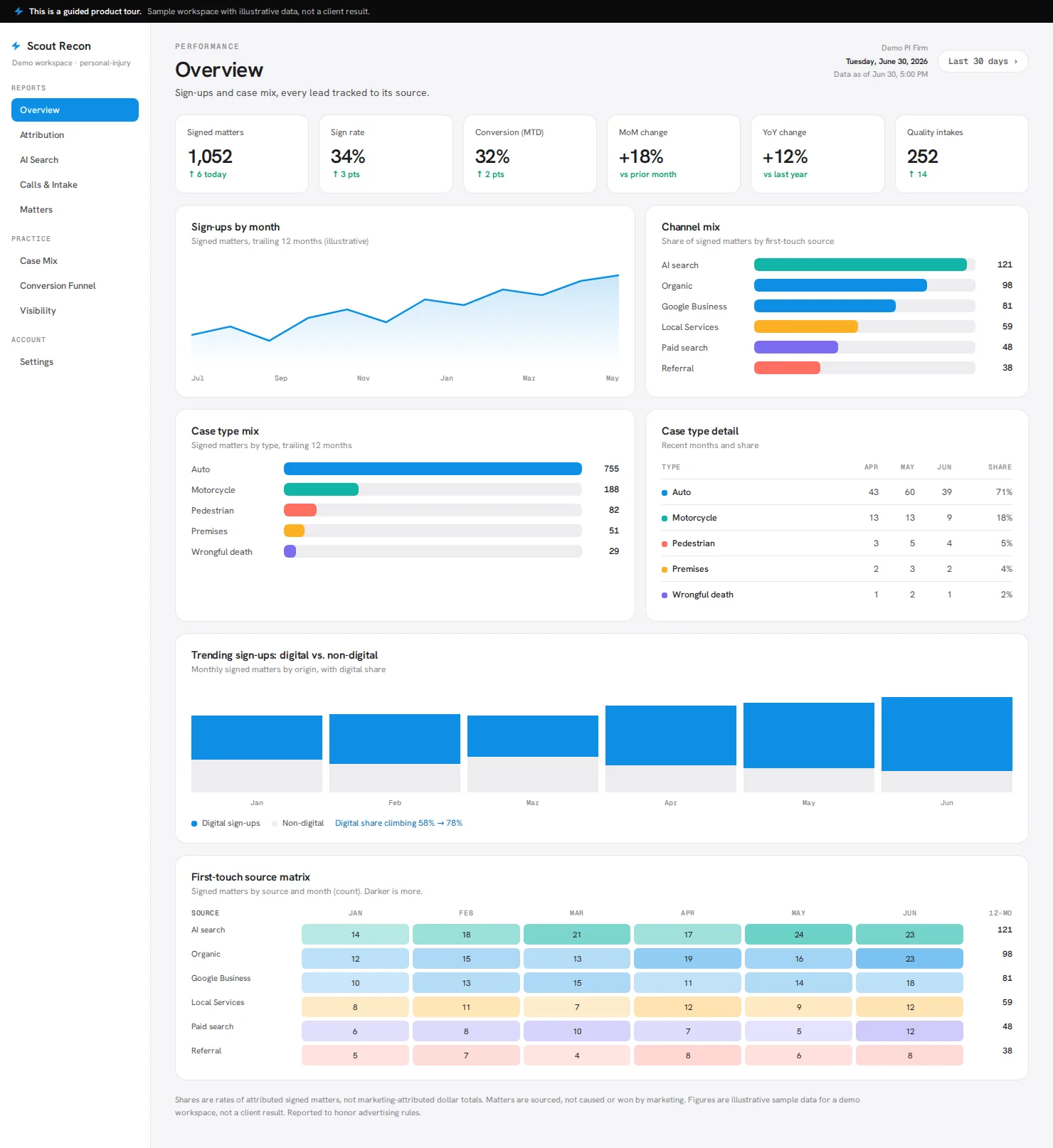Screen dimensions: 1053x1148
Task: Click the teal dot beside Motorcycle in detail table
Action: tap(665, 519)
